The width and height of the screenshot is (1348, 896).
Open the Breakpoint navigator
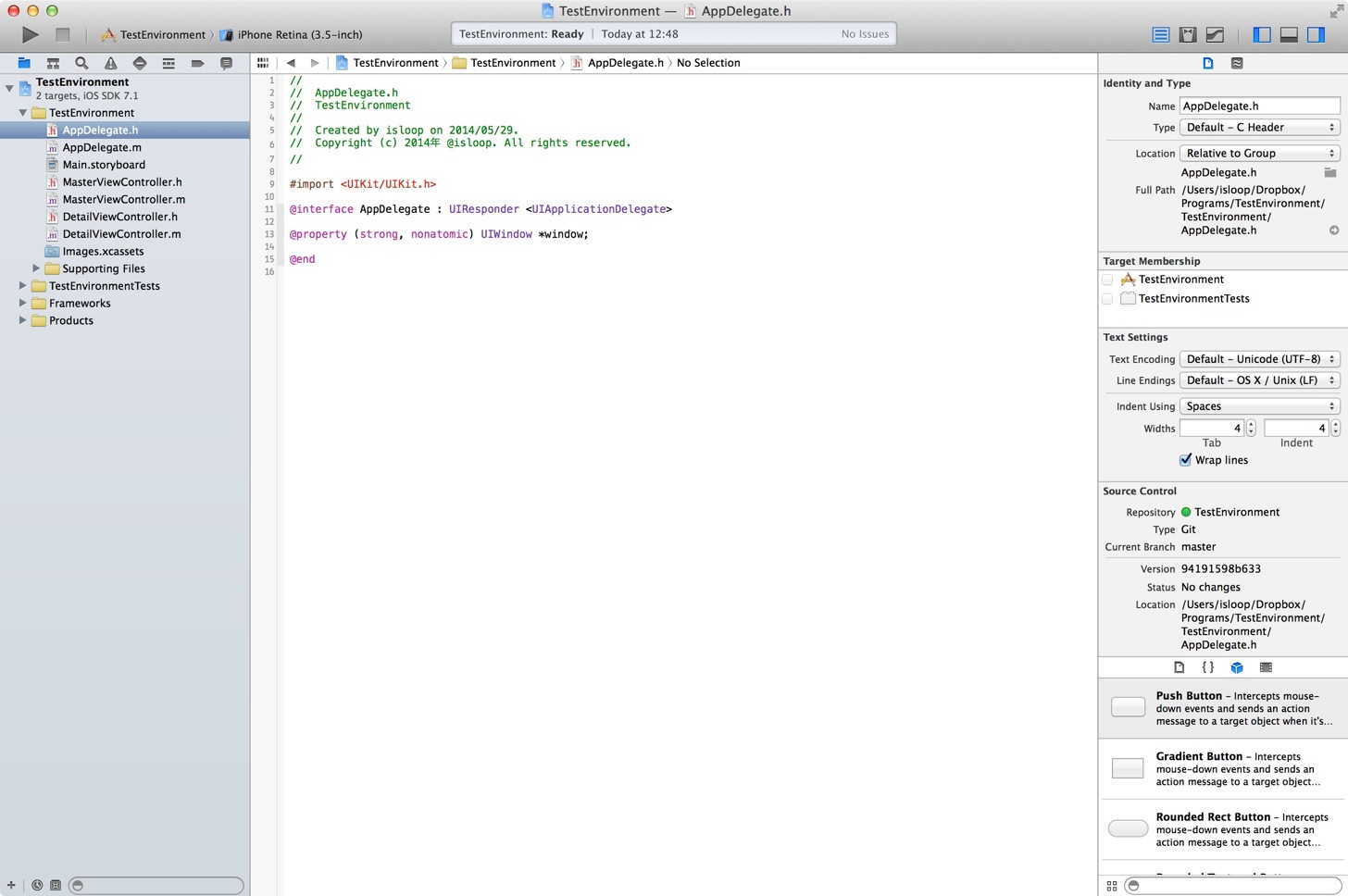point(197,63)
